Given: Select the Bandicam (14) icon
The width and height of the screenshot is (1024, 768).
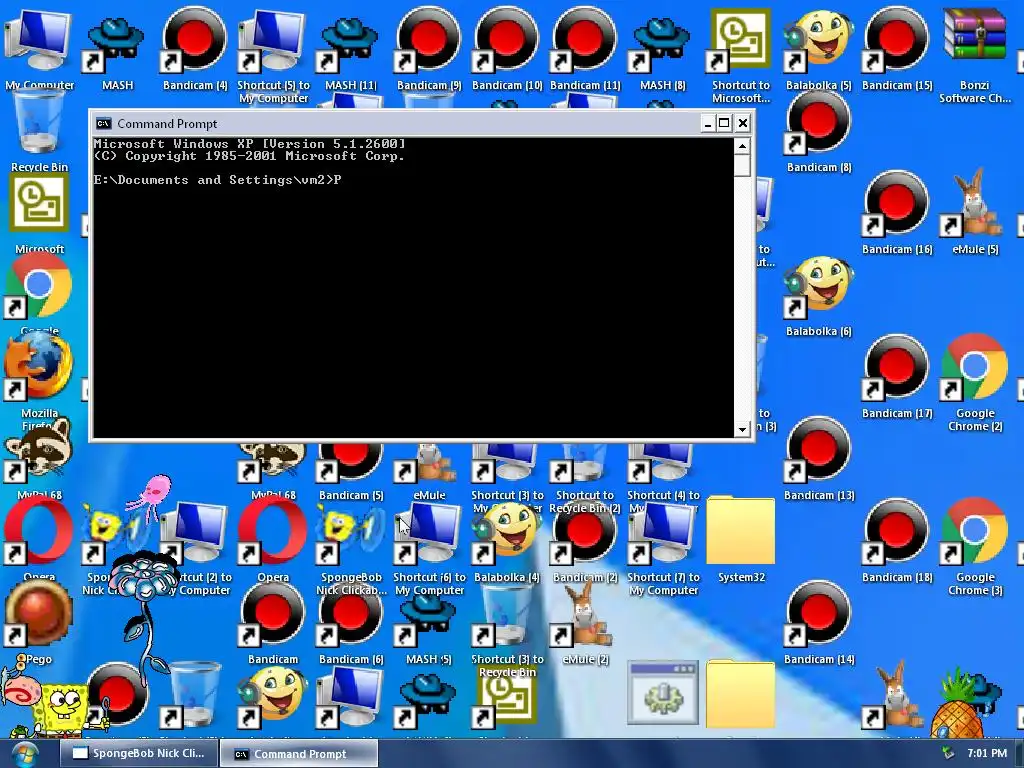Looking at the screenshot, I should [819, 615].
